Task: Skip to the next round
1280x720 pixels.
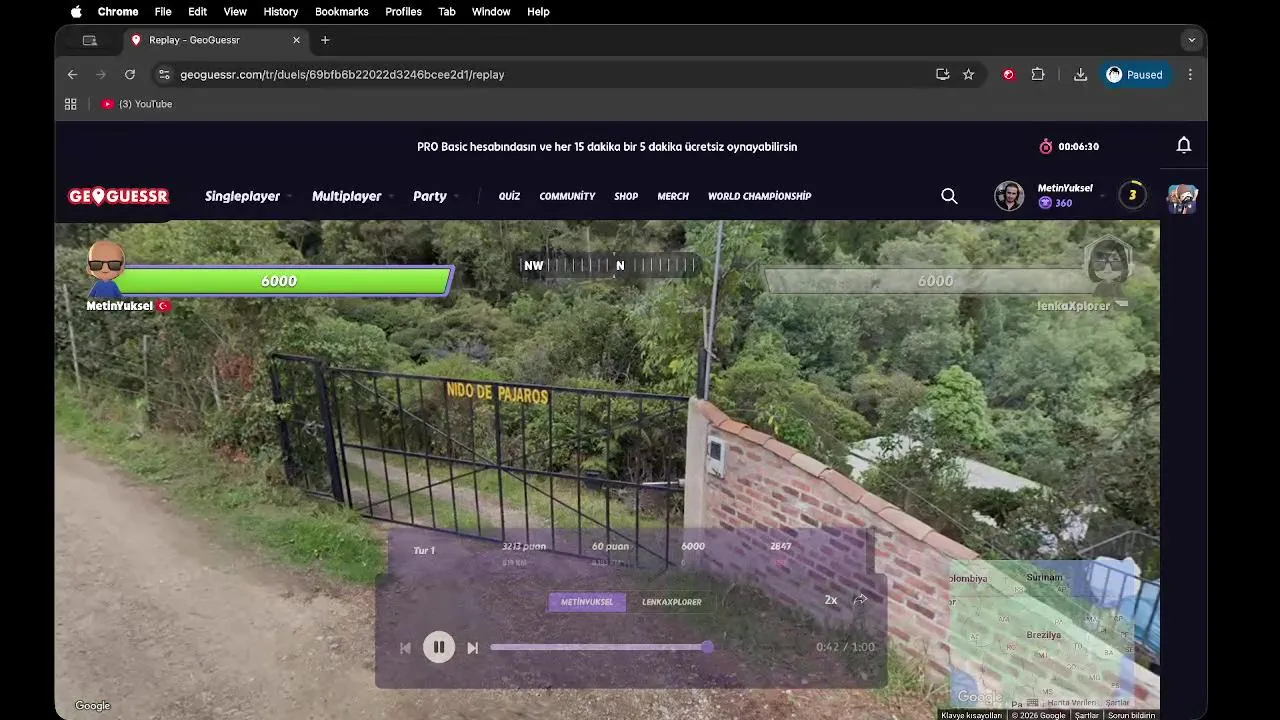Action: coord(473,648)
